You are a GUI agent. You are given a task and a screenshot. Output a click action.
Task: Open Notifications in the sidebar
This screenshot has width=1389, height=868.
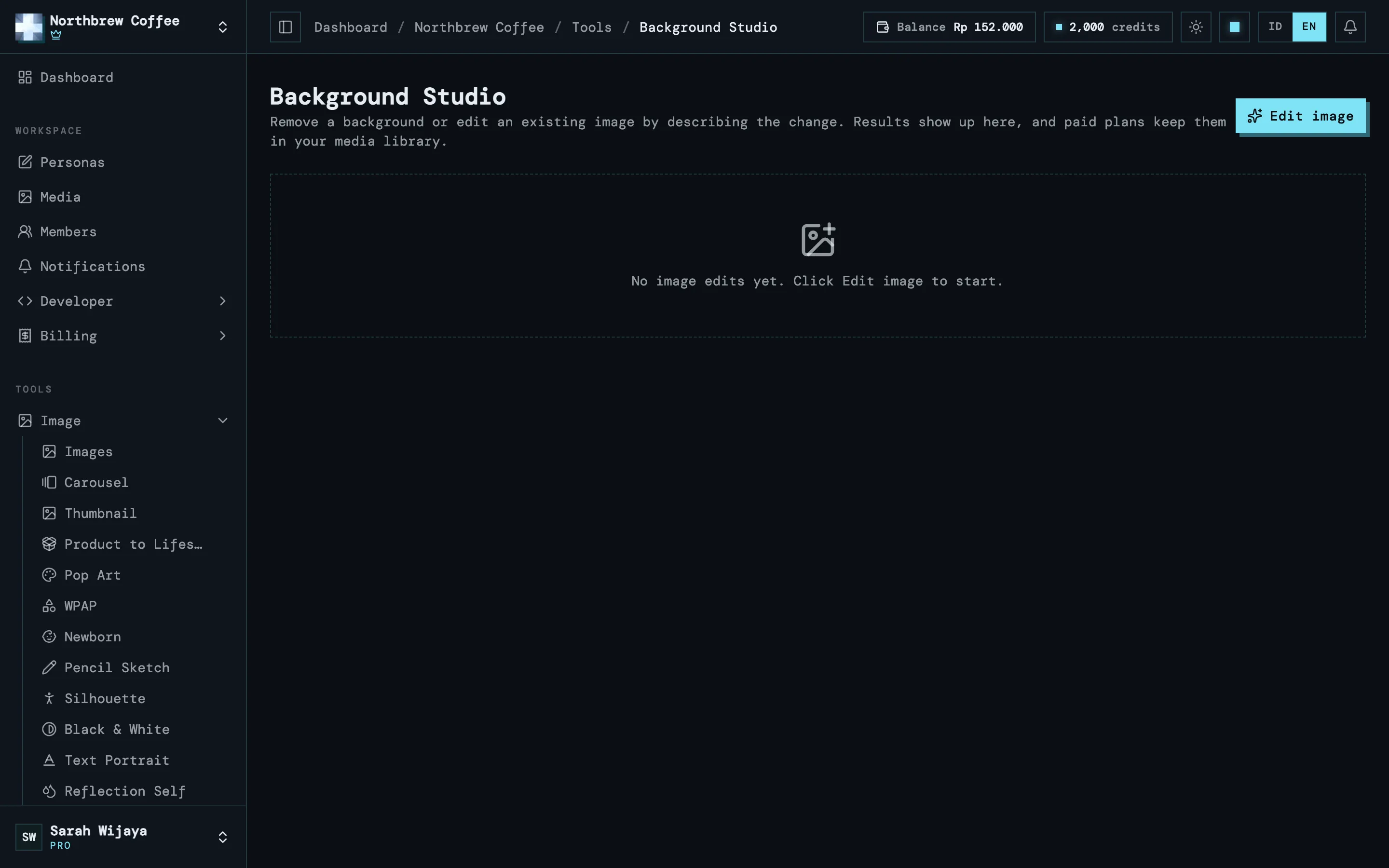click(x=123, y=266)
